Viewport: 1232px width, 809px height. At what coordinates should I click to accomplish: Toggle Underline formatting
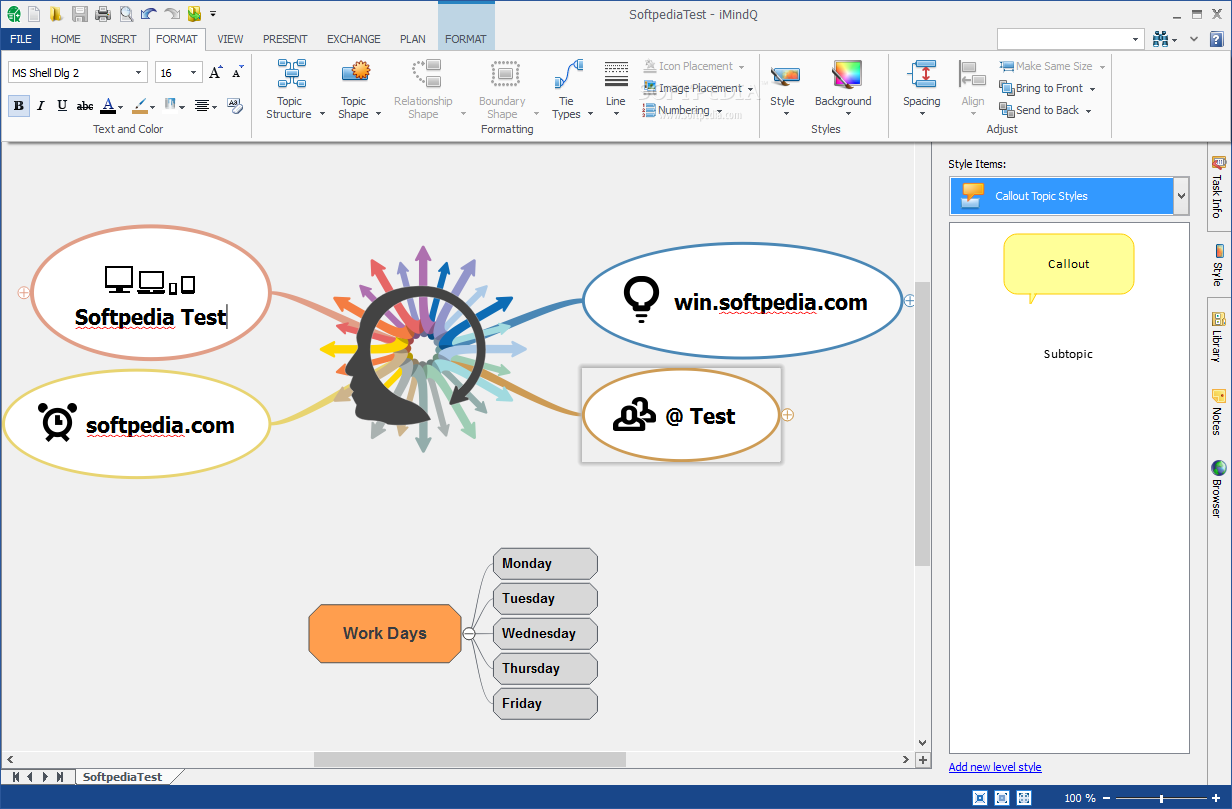point(62,105)
